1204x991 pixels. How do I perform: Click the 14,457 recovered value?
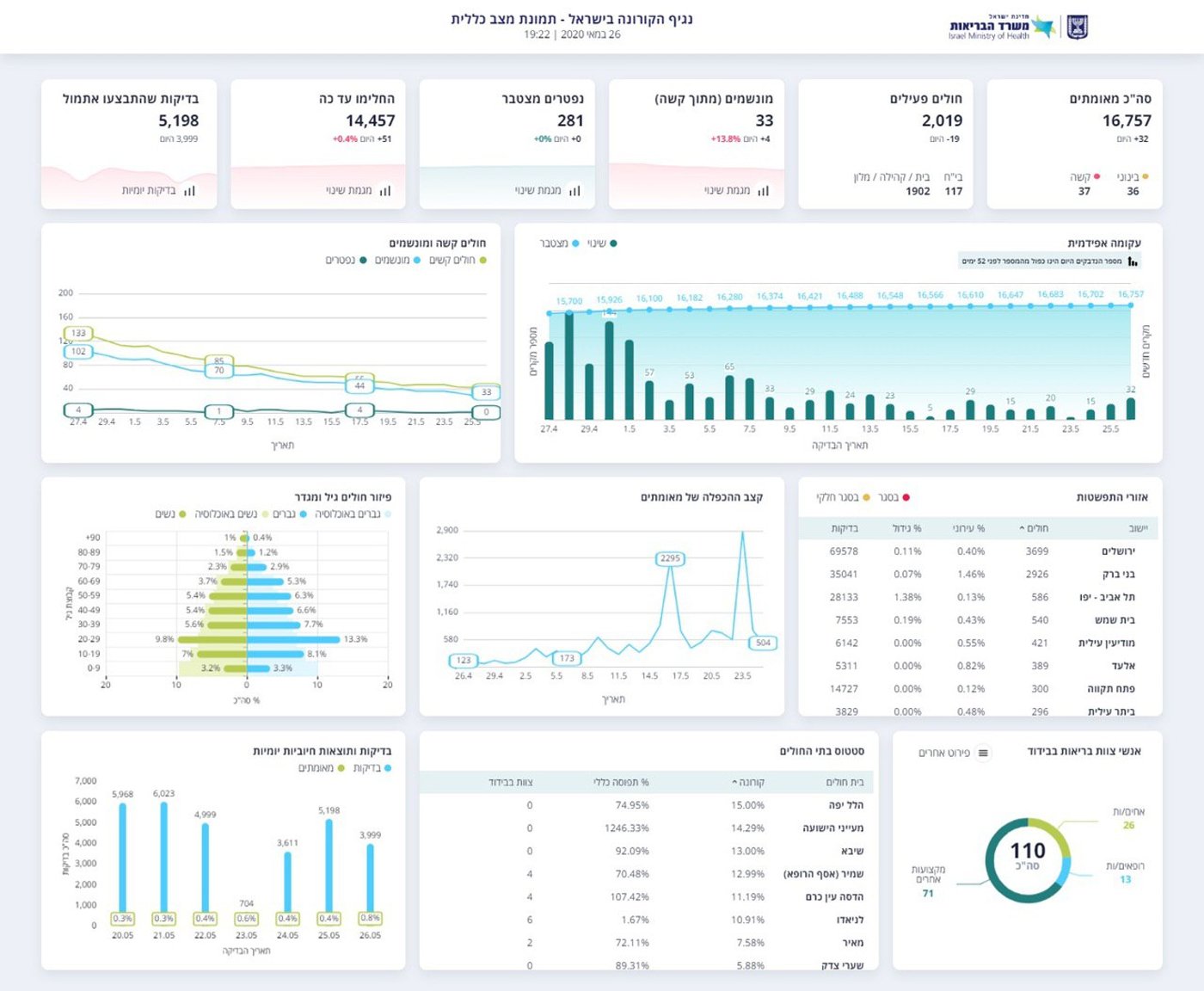click(371, 121)
